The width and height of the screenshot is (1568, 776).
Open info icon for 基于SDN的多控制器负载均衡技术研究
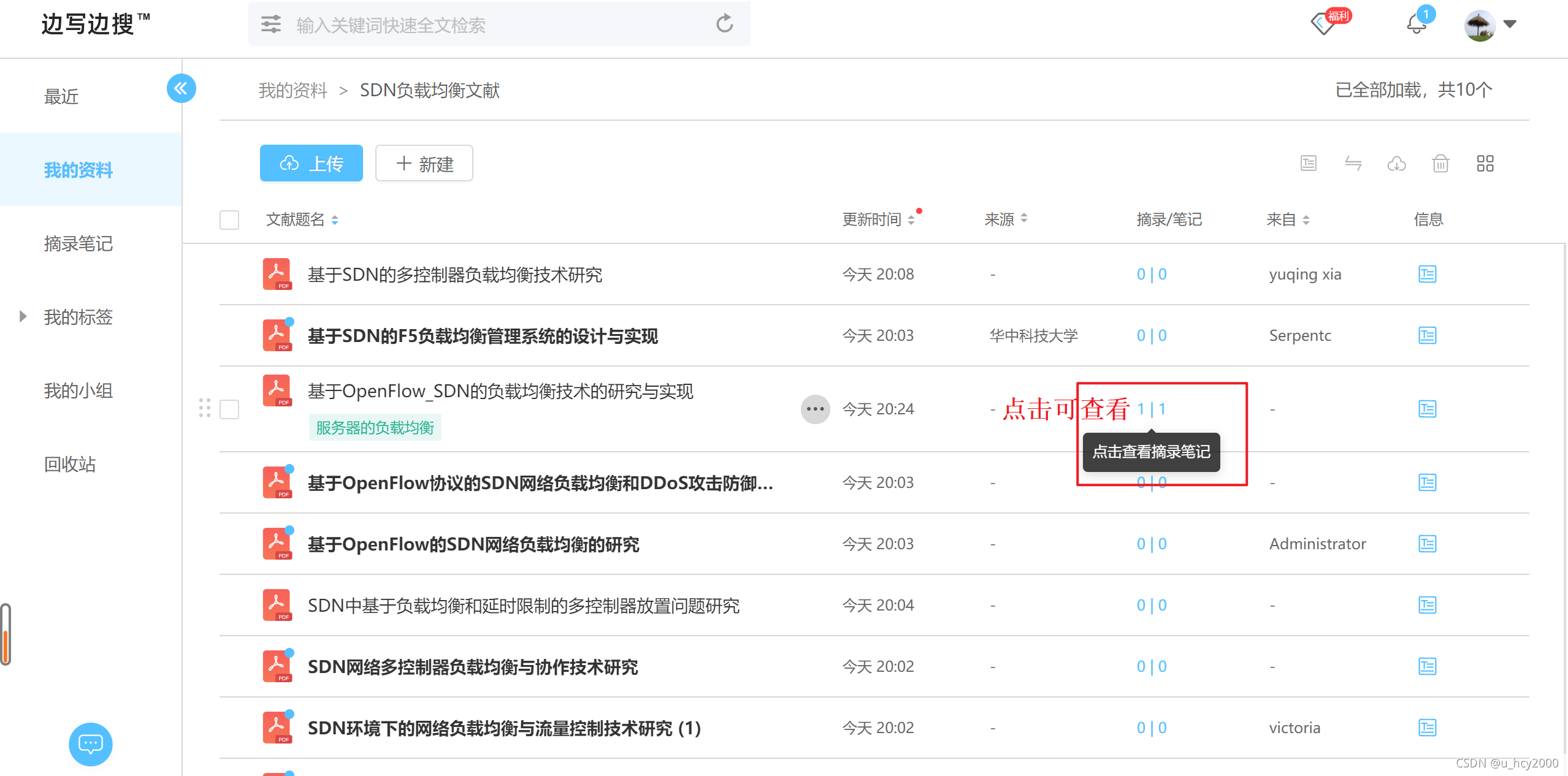point(1428,274)
